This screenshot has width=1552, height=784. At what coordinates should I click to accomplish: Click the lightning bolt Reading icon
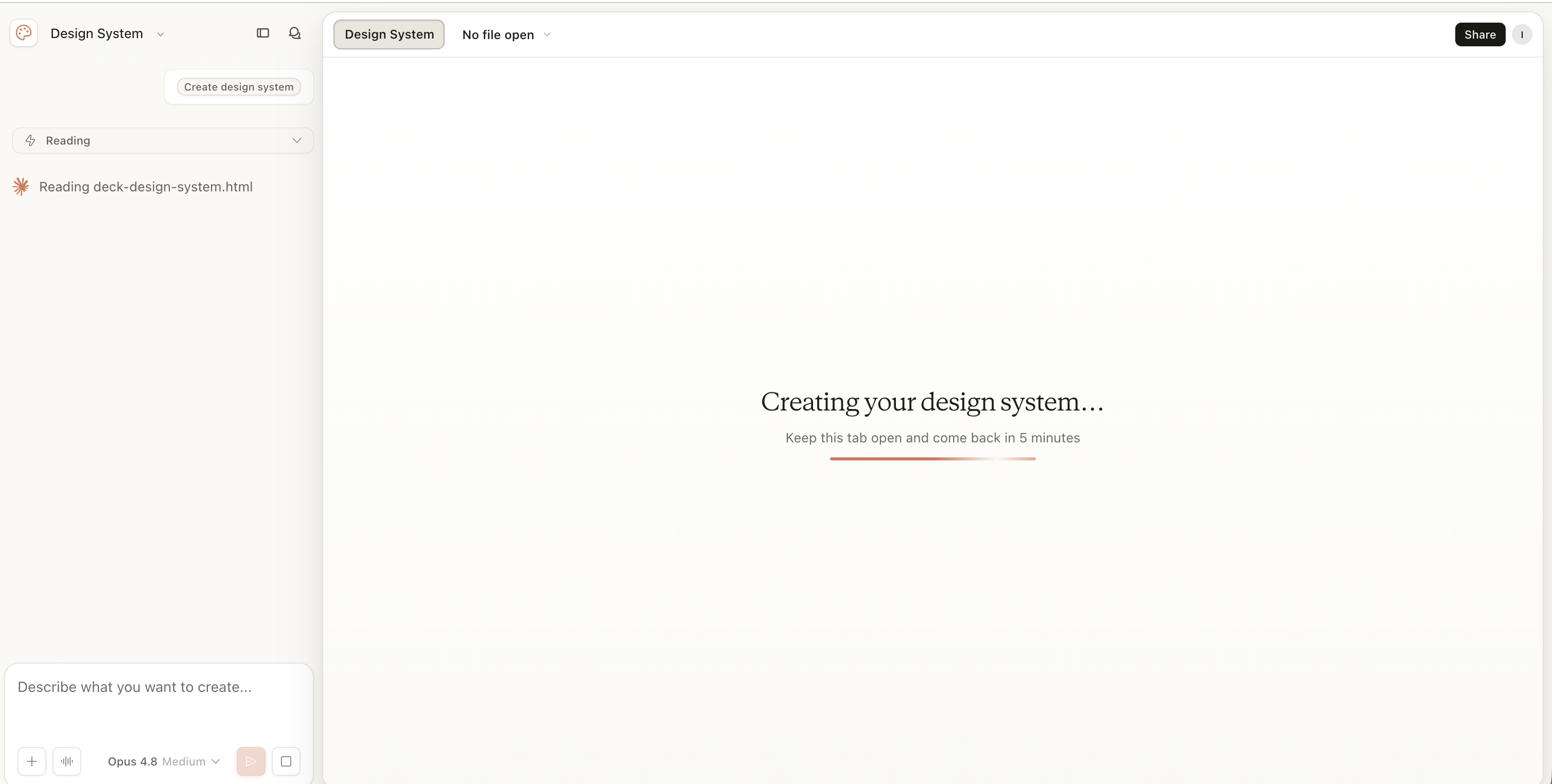pos(30,140)
